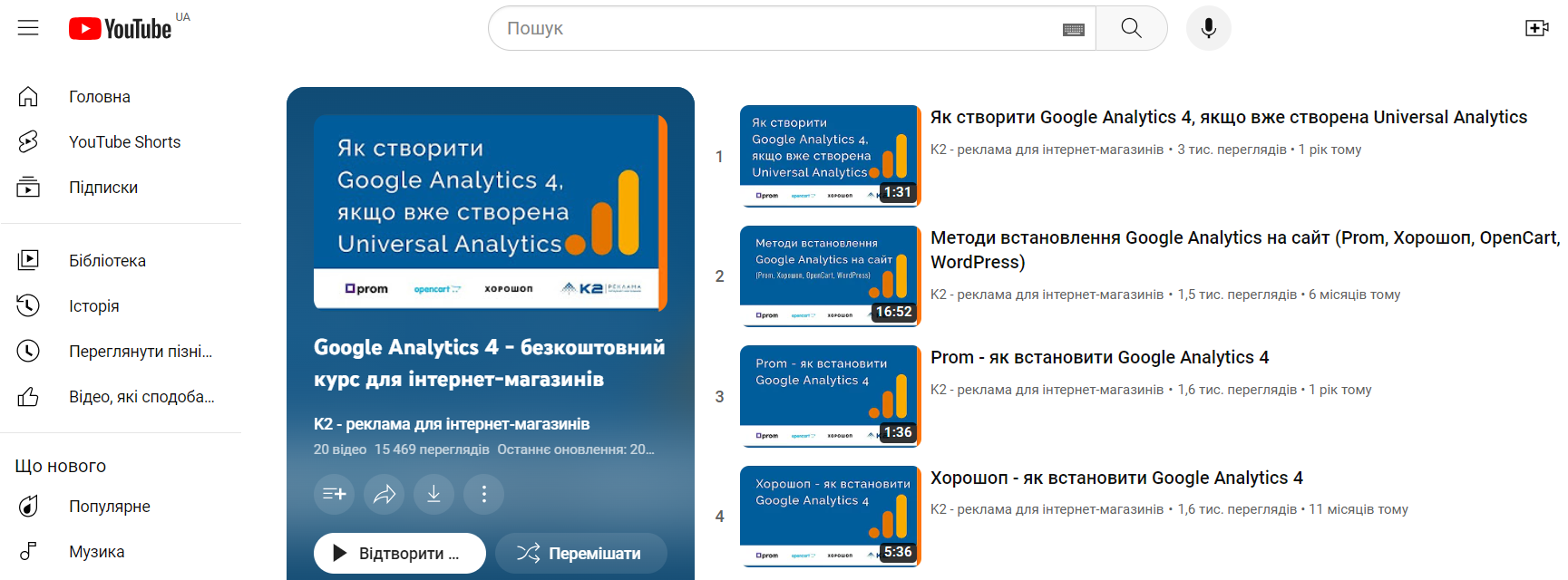Click the magnifier search button
This screenshot has width=1568, height=580.
pyautogui.click(x=1131, y=28)
